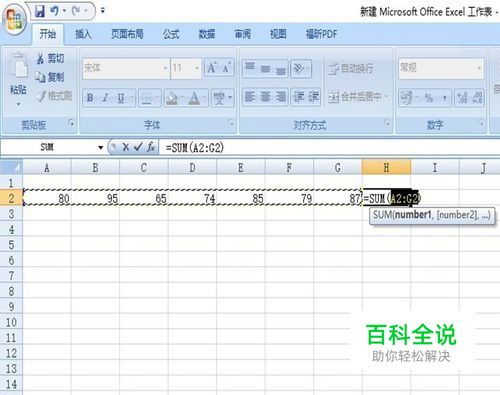Open the Office Button menu
Viewport: 500px width, 395px height.
point(14,19)
